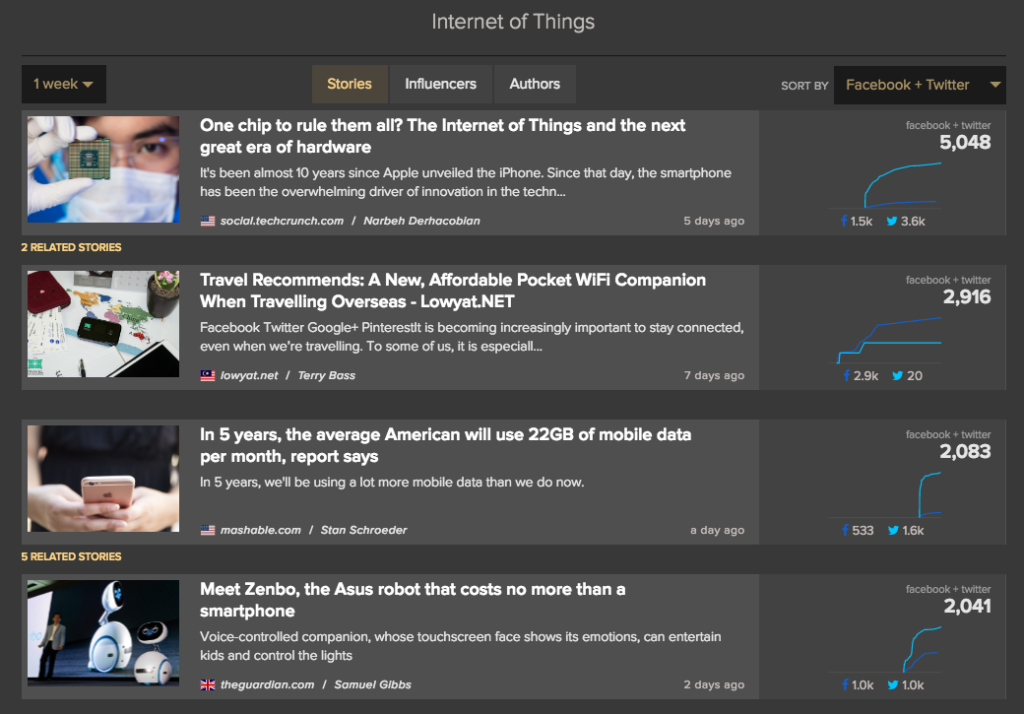Click the Twitter icon showing 3.6k shares

click(x=891, y=221)
